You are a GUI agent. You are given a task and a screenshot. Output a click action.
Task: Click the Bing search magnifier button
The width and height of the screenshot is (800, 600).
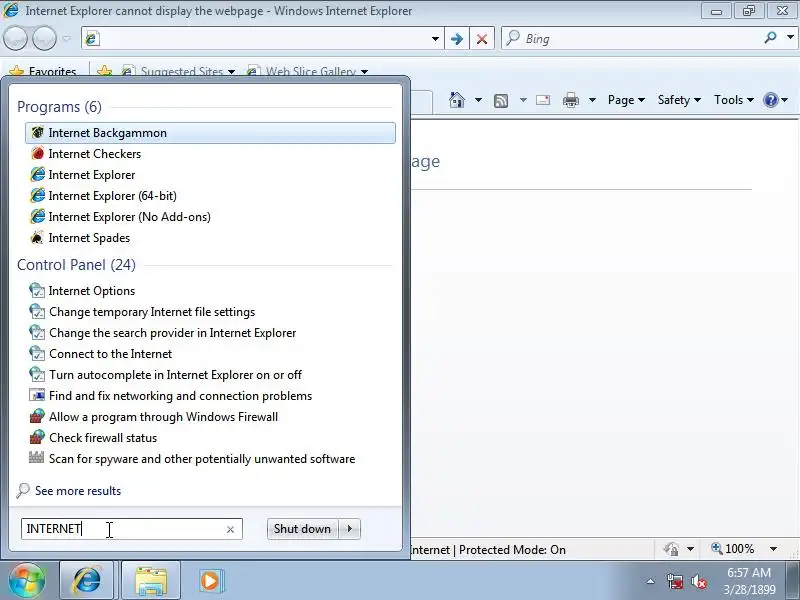pos(770,37)
